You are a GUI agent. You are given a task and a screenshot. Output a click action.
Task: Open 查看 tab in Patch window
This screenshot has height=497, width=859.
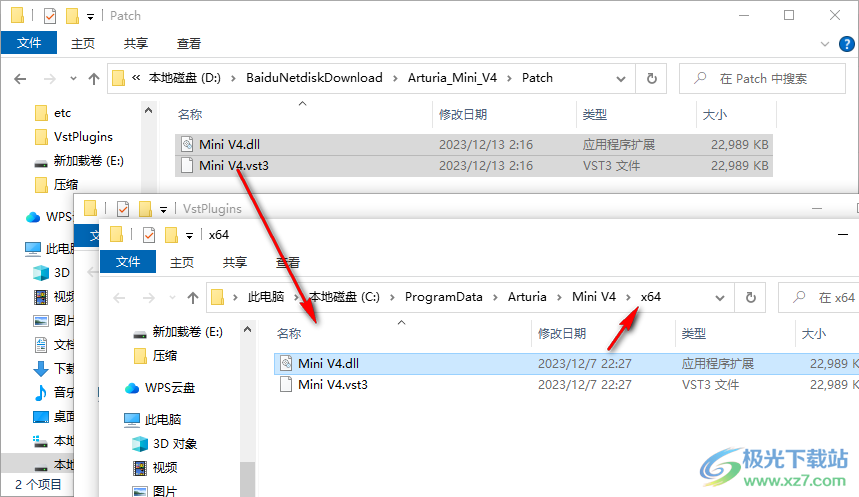(189, 44)
